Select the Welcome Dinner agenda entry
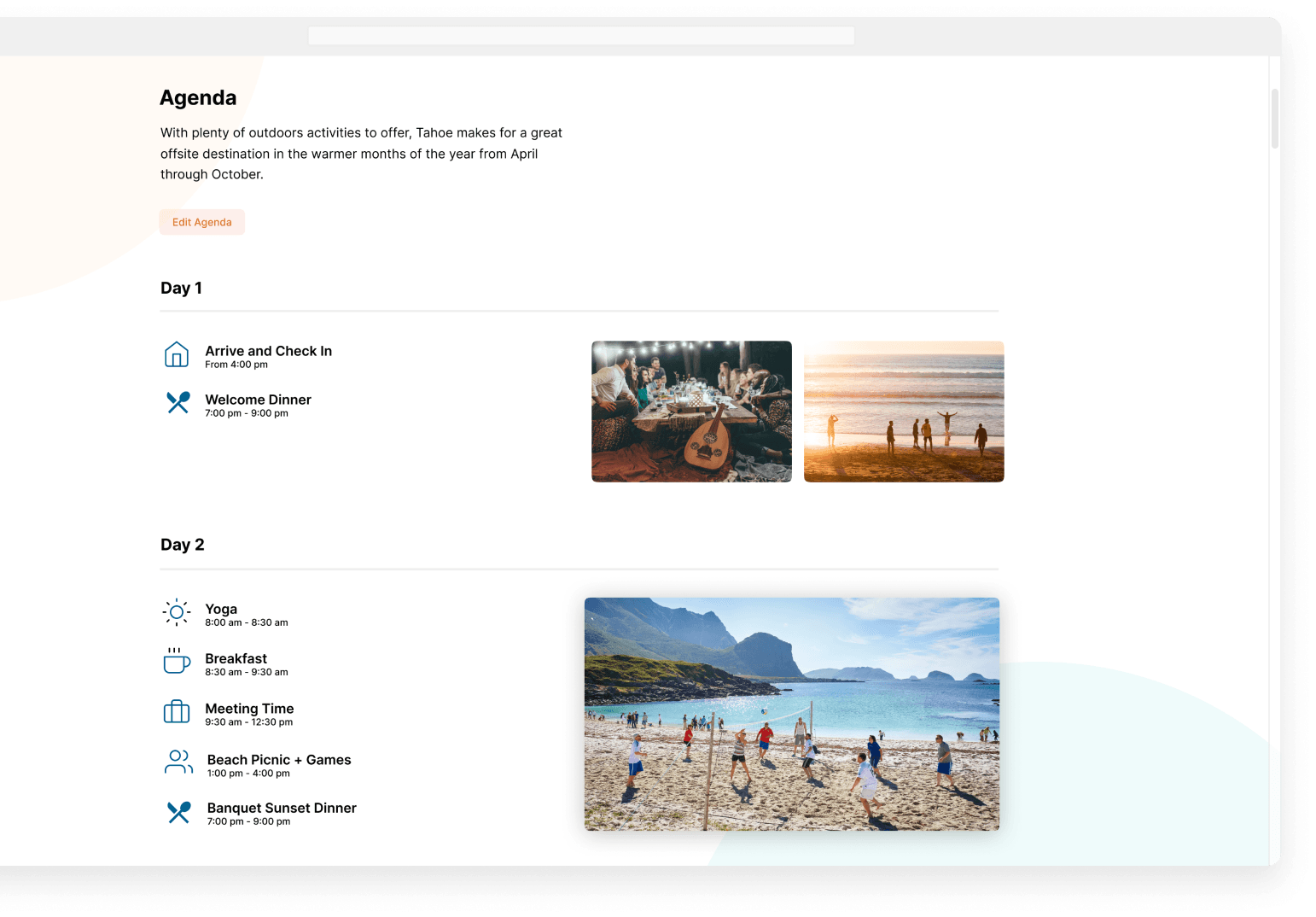Screen dimensions: 1316x917 [258, 405]
